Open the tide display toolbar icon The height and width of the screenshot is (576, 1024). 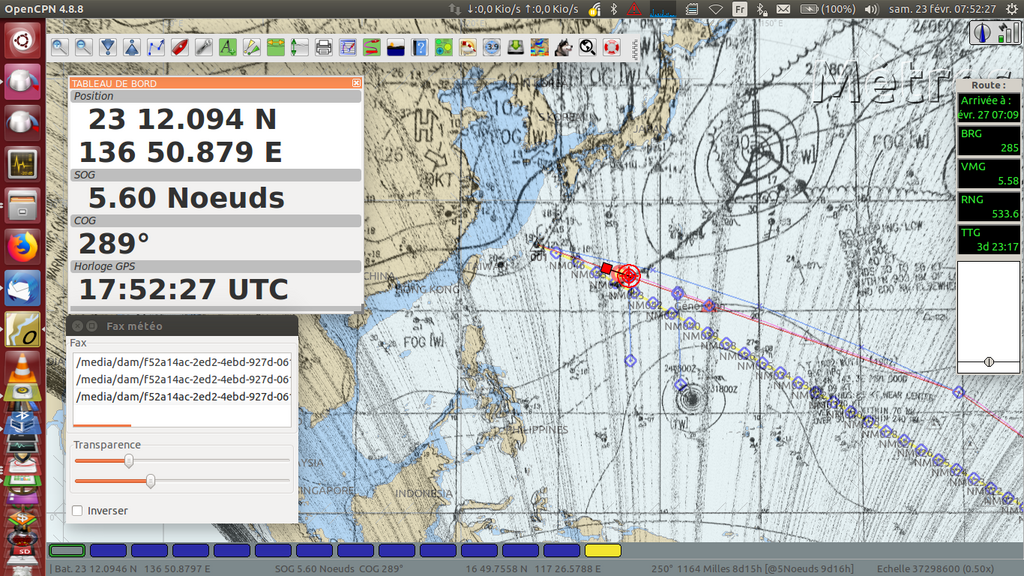(x=396, y=47)
